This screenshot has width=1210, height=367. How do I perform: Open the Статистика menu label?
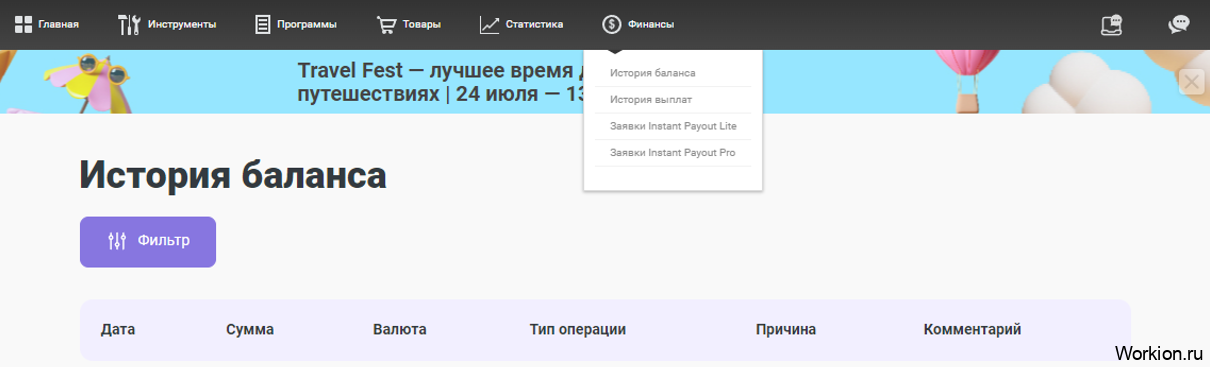click(x=534, y=24)
